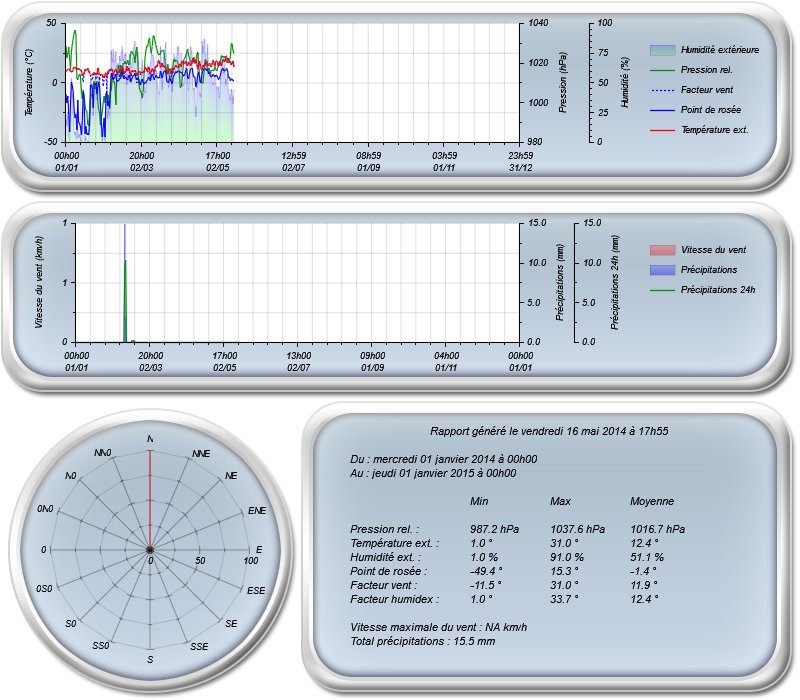
Task: Click the NN0 label on the wind rose
Action: point(103,453)
